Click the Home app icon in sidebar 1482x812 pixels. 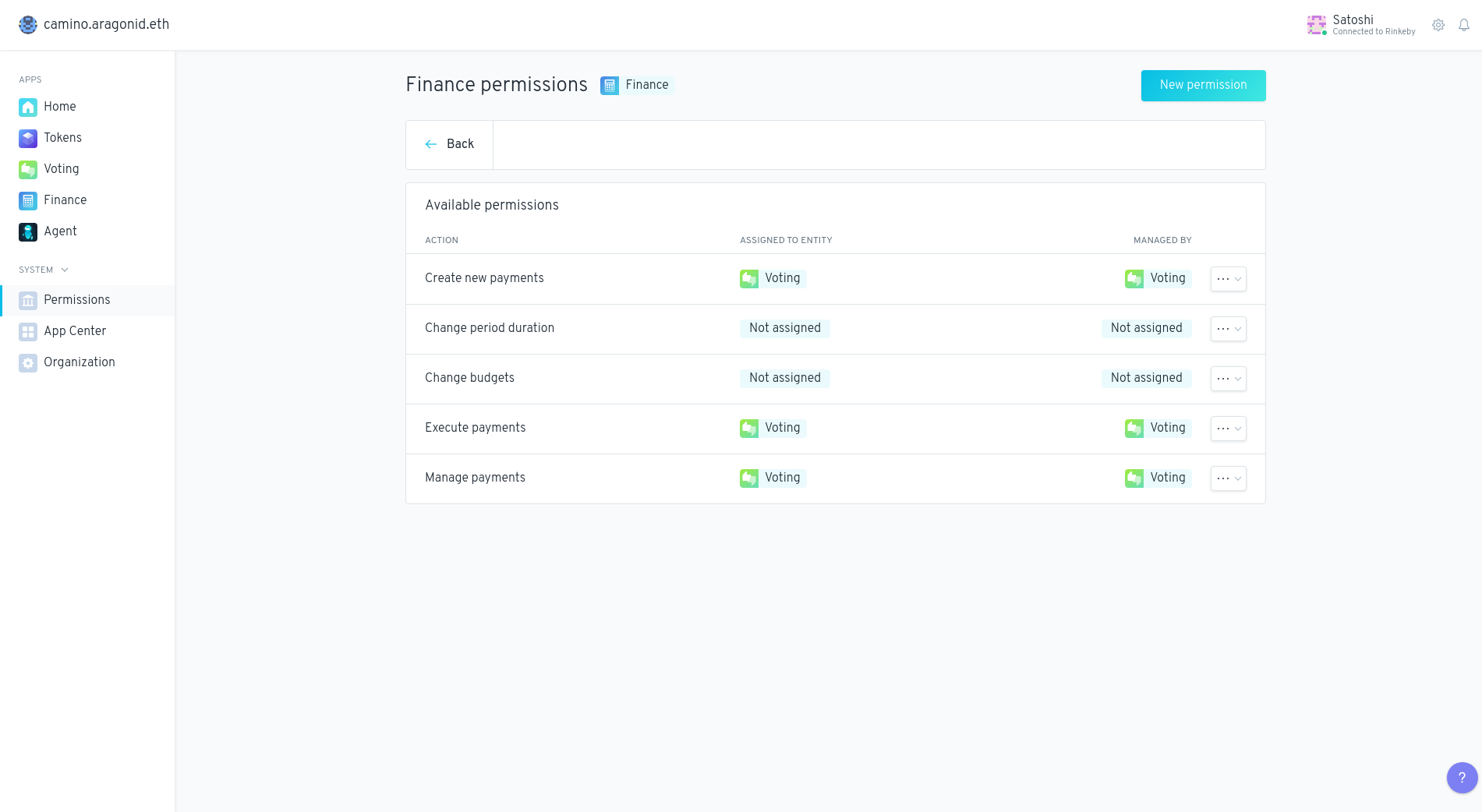(28, 107)
